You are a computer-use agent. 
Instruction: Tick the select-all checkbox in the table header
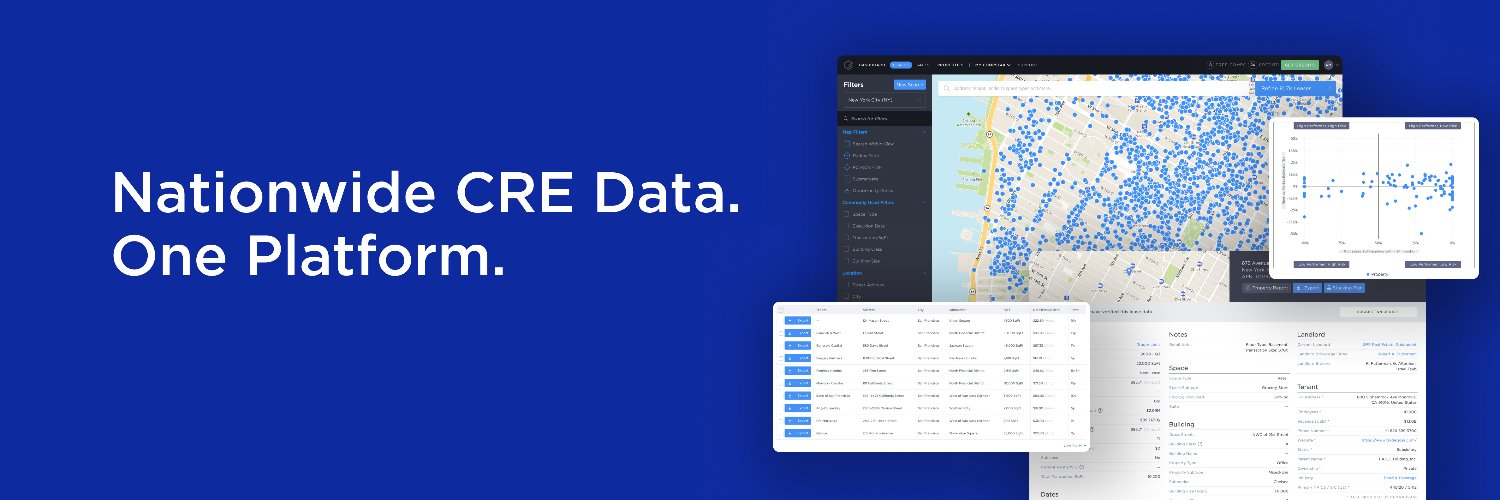781,309
